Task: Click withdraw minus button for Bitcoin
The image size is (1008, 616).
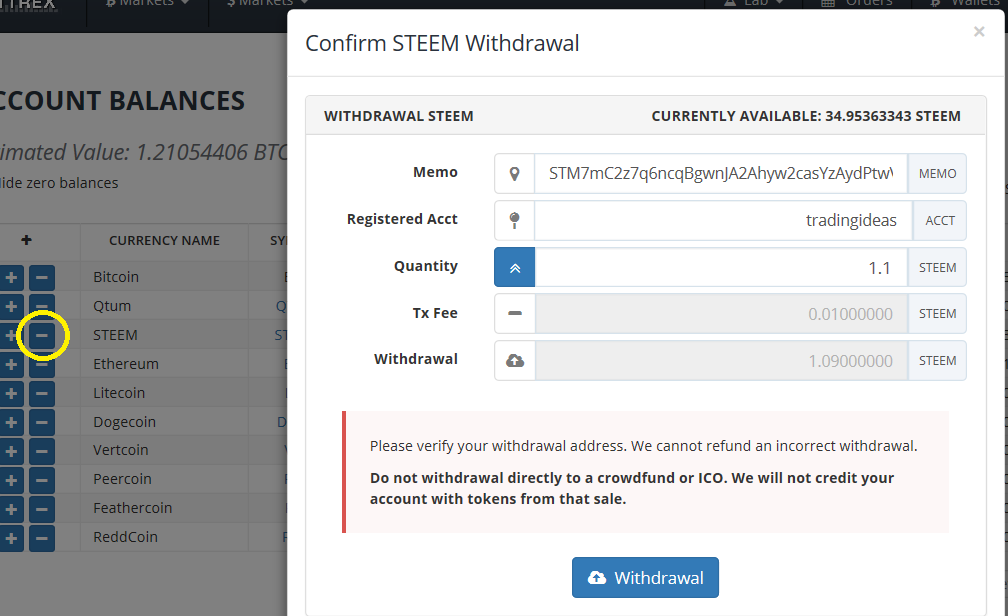Action: click(x=42, y=278)
